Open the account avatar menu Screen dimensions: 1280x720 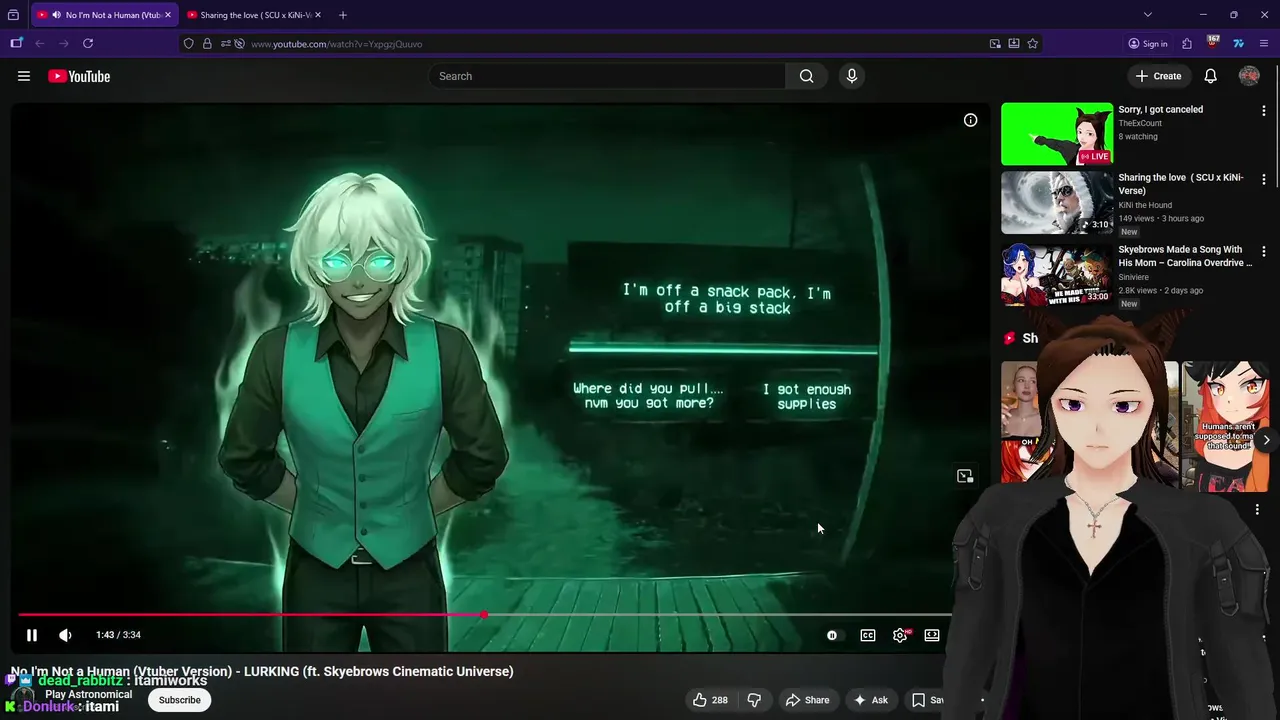pos(1249,76)
